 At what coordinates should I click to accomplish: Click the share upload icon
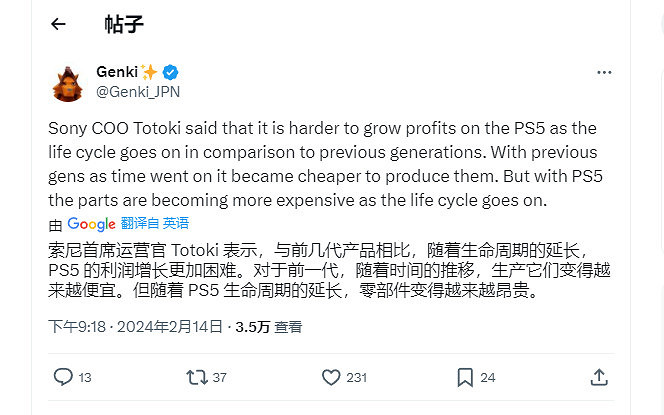point(599,377)
